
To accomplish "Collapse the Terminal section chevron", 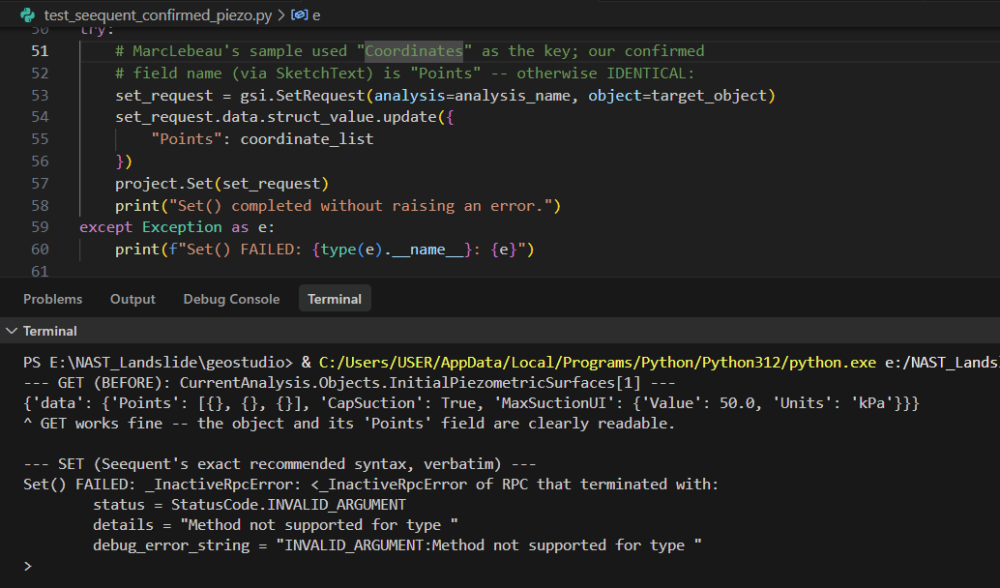I will coord(11,331).
